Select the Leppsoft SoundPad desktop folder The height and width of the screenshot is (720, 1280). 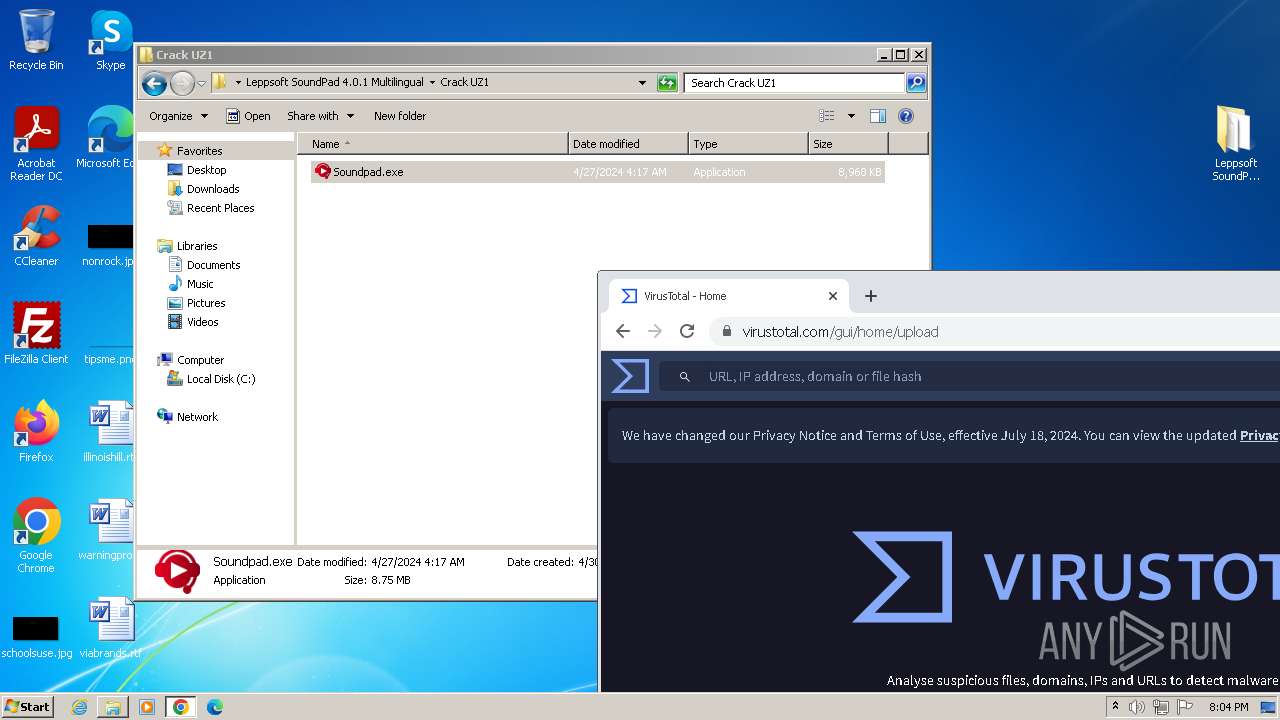point(1235,144)
